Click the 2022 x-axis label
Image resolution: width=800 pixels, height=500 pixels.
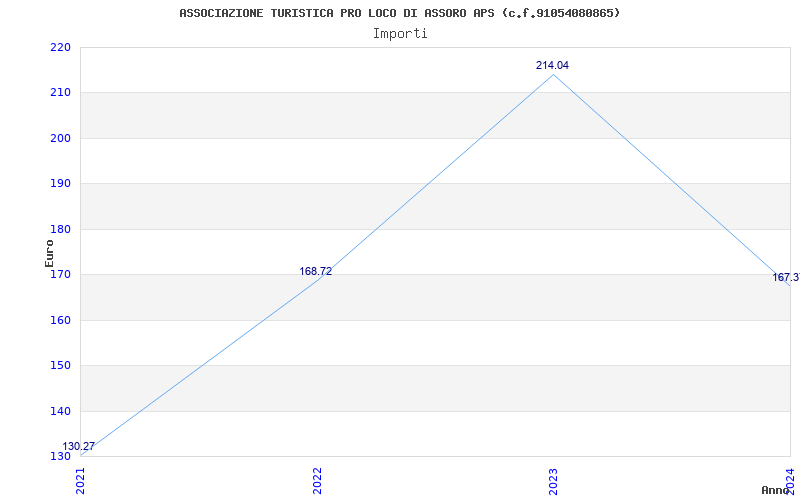(x=317, y=481)
